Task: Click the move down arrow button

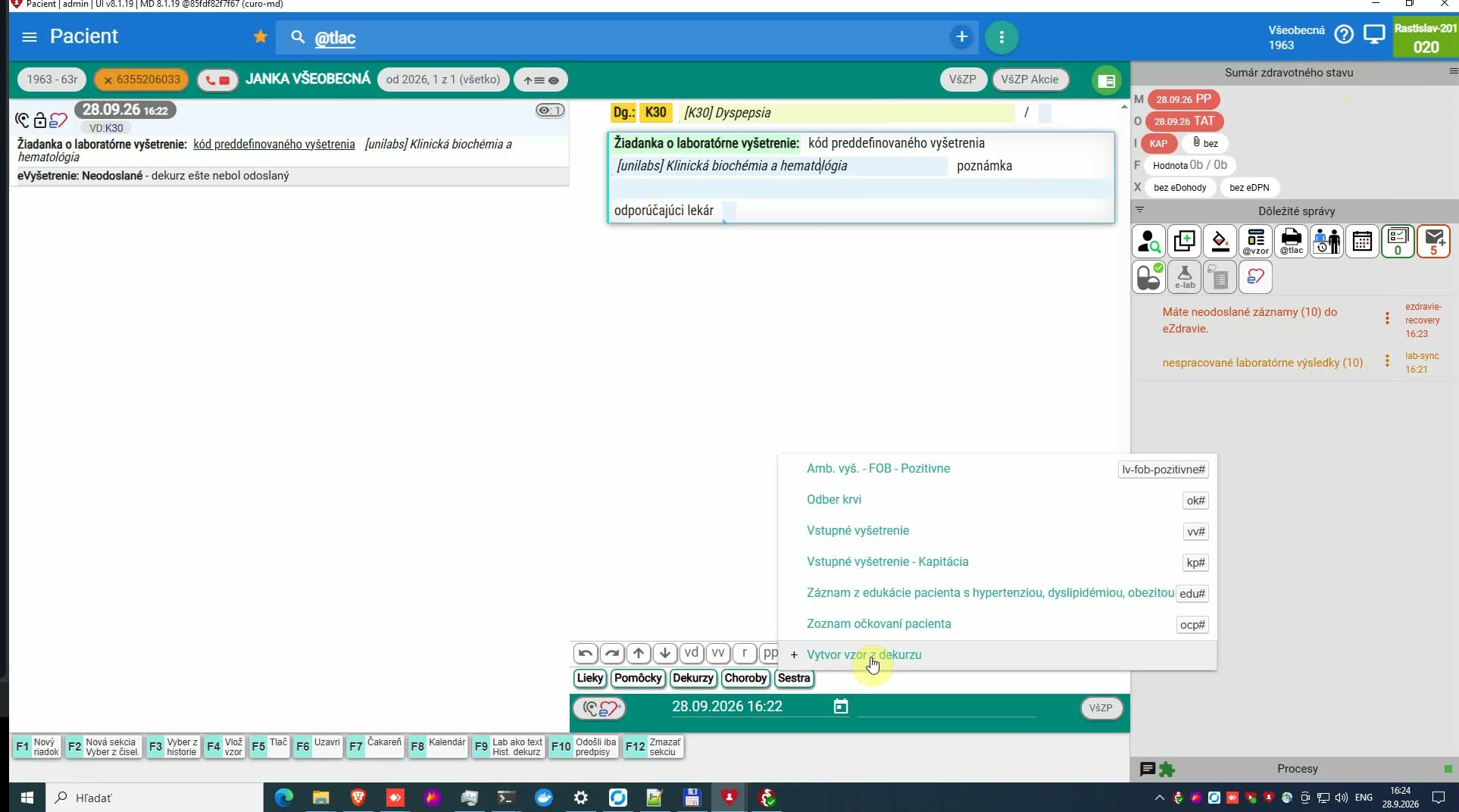Action: 665,653
